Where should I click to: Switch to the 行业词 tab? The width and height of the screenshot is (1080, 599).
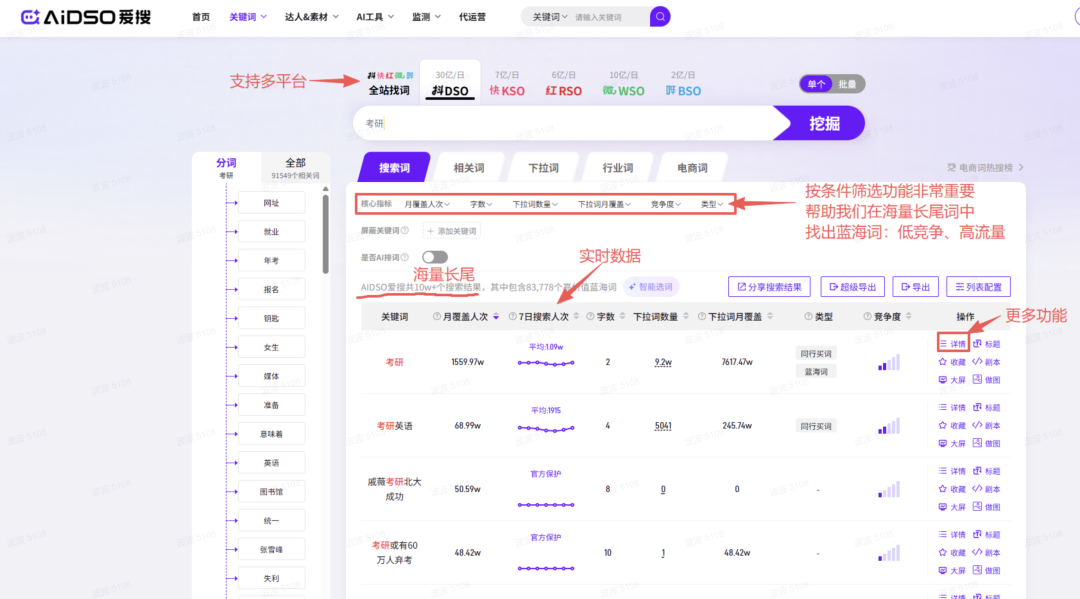pyautogui.click(x=617, y=167)
